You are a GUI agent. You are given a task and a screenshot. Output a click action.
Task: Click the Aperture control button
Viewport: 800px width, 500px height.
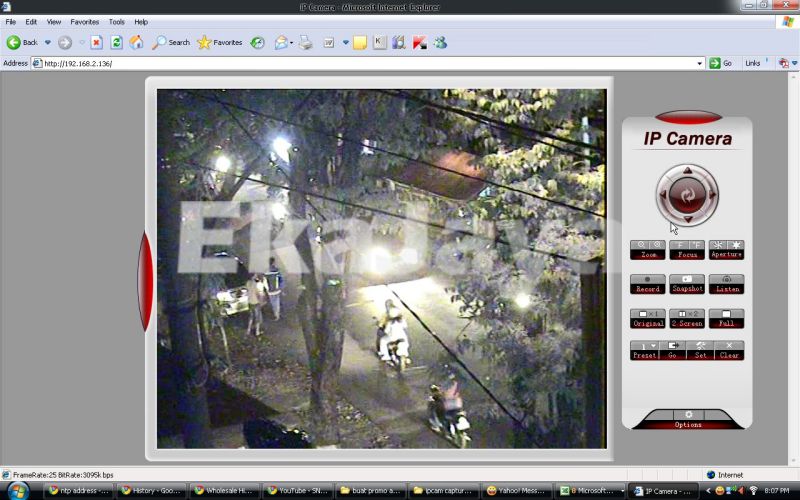click(726, 250)
